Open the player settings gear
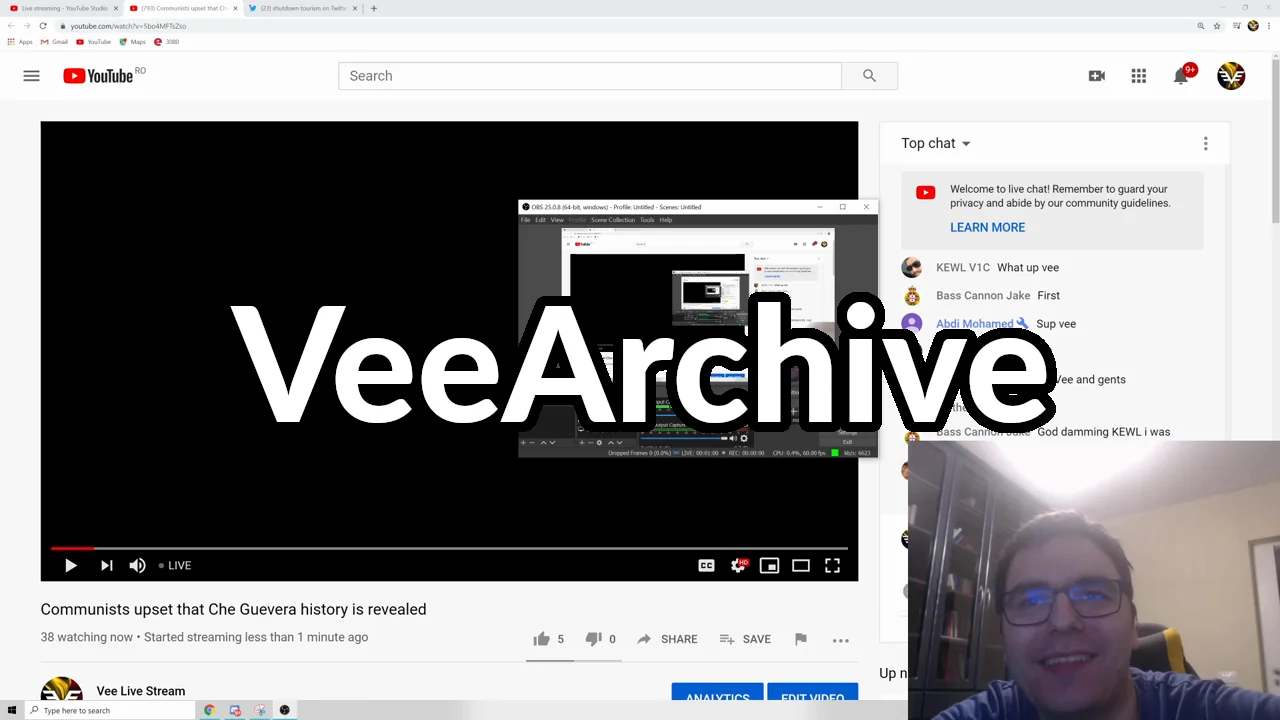 click(x=739, y=566)
